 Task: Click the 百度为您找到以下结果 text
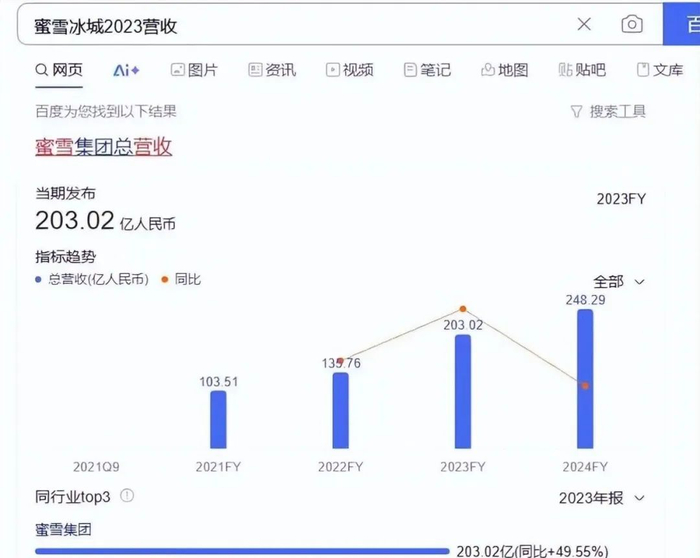pyautogui.click(x=106, y=111)
